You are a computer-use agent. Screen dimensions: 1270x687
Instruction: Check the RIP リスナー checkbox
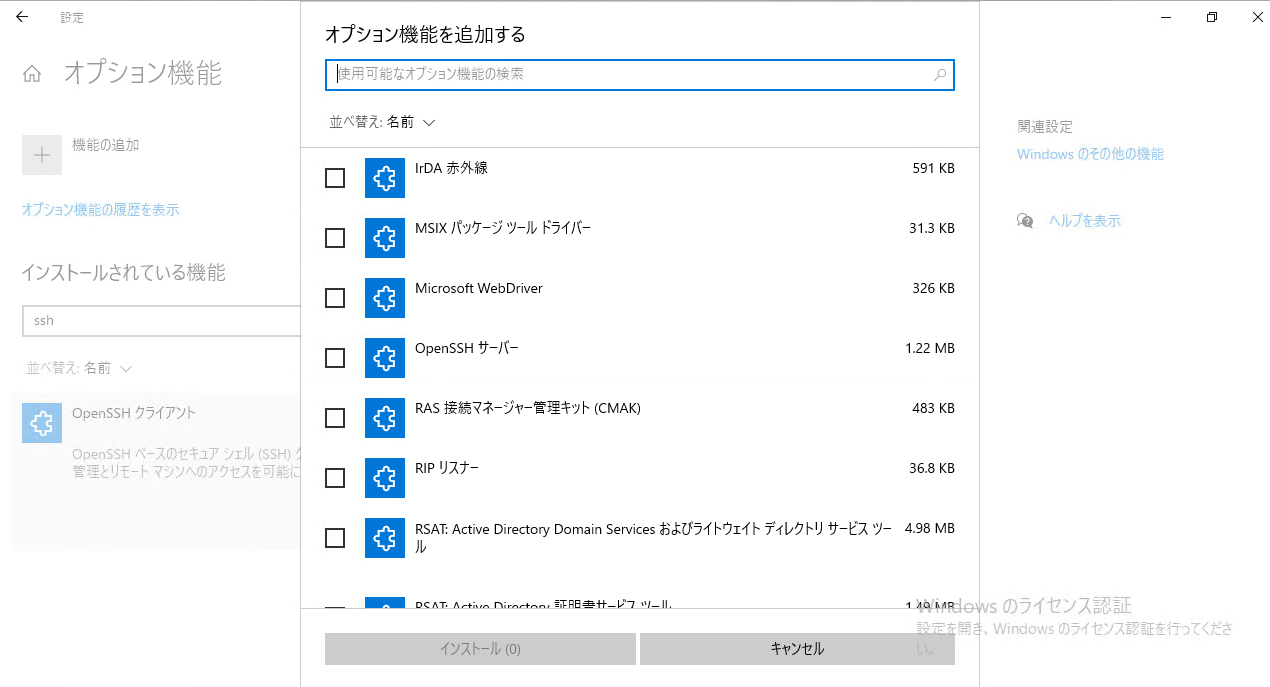(335, 478)
